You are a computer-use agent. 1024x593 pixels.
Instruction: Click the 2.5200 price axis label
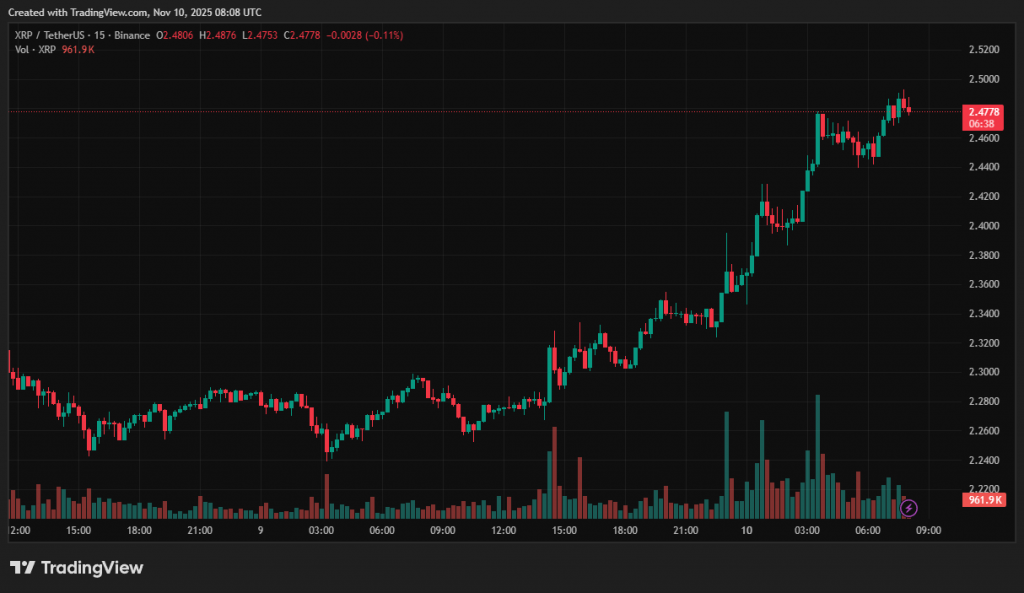click(x=983, y=49)
